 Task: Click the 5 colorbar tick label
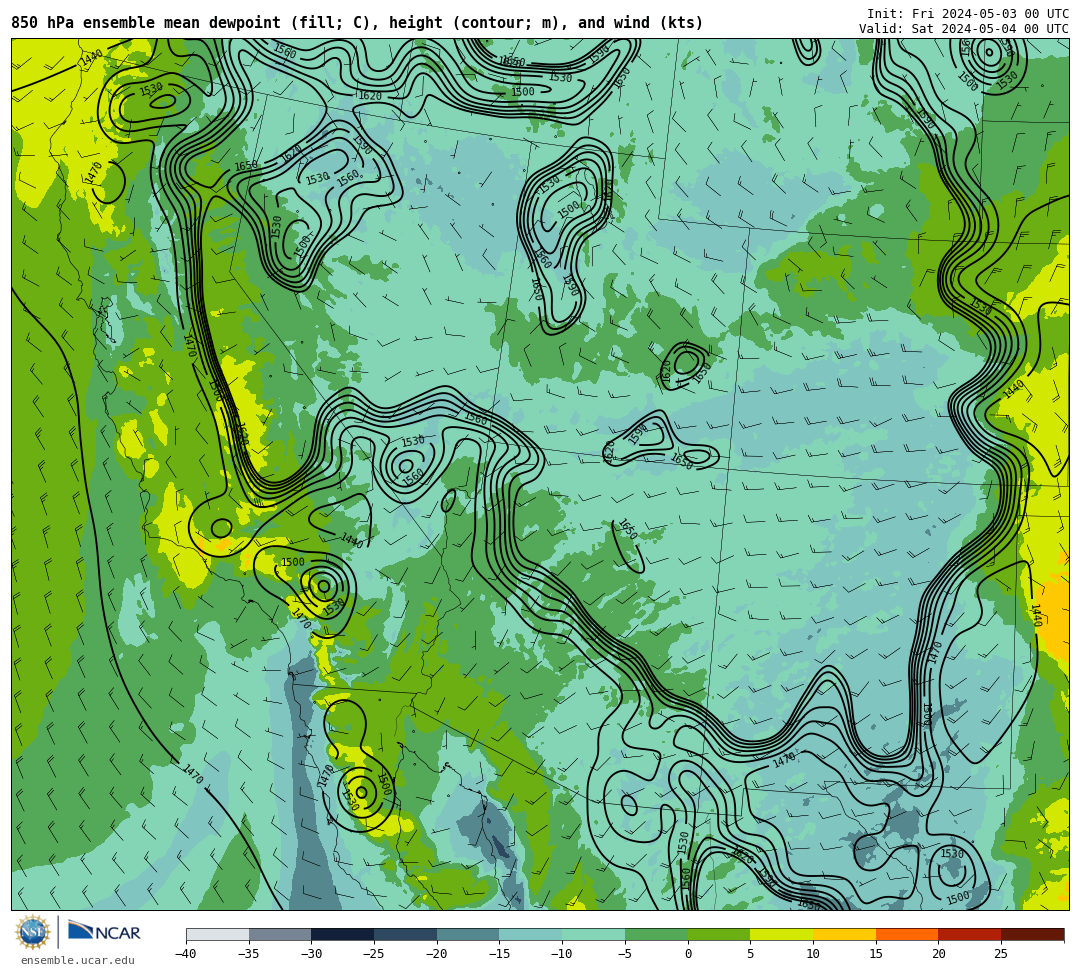click(750, 954)
